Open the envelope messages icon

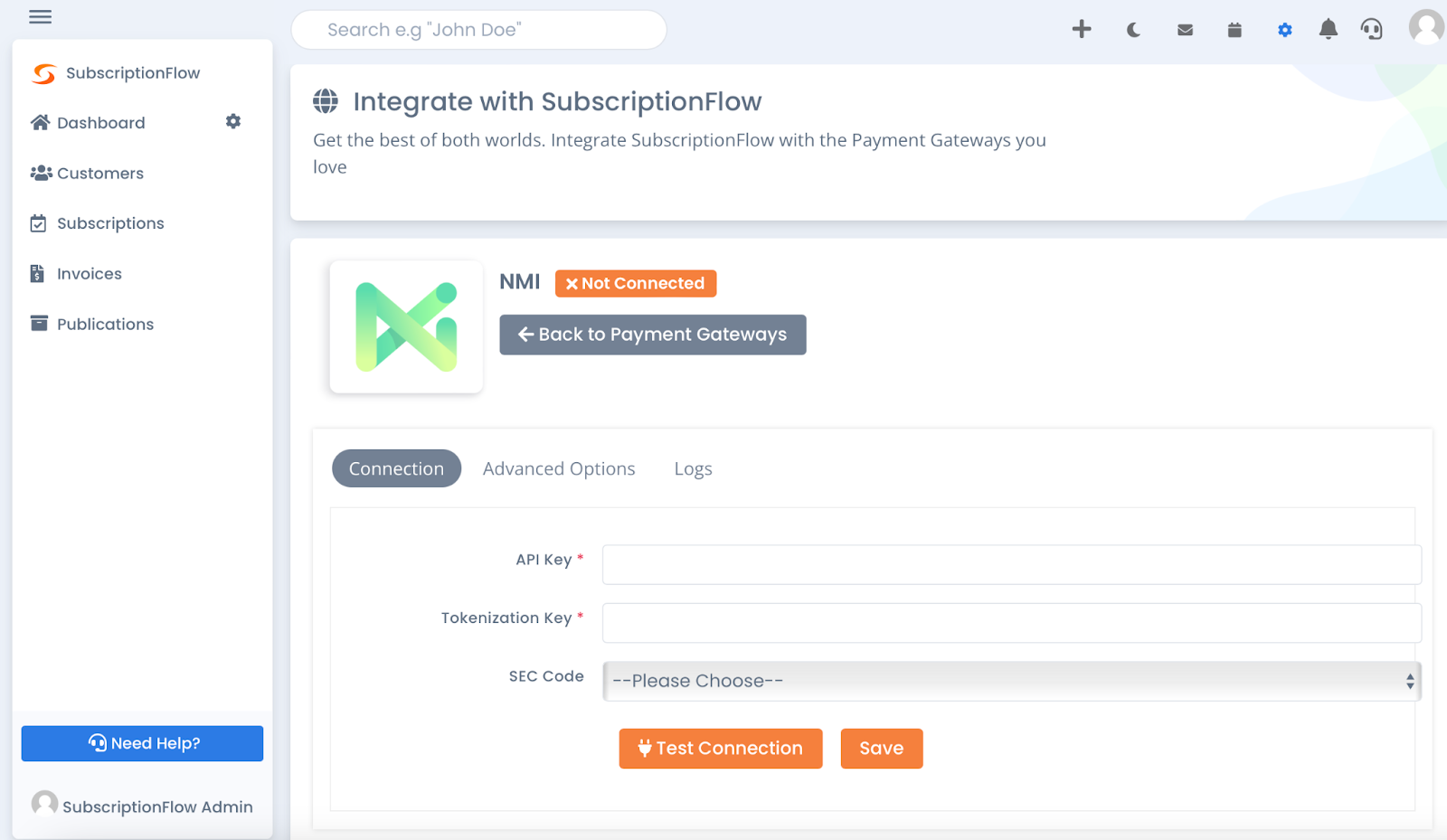coord(1185,30)
